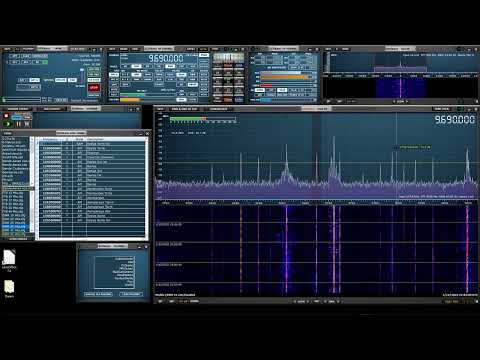Click the zoom control under the small waterfall
Screen dimensions: 480x360
click(x=401, y=101)
